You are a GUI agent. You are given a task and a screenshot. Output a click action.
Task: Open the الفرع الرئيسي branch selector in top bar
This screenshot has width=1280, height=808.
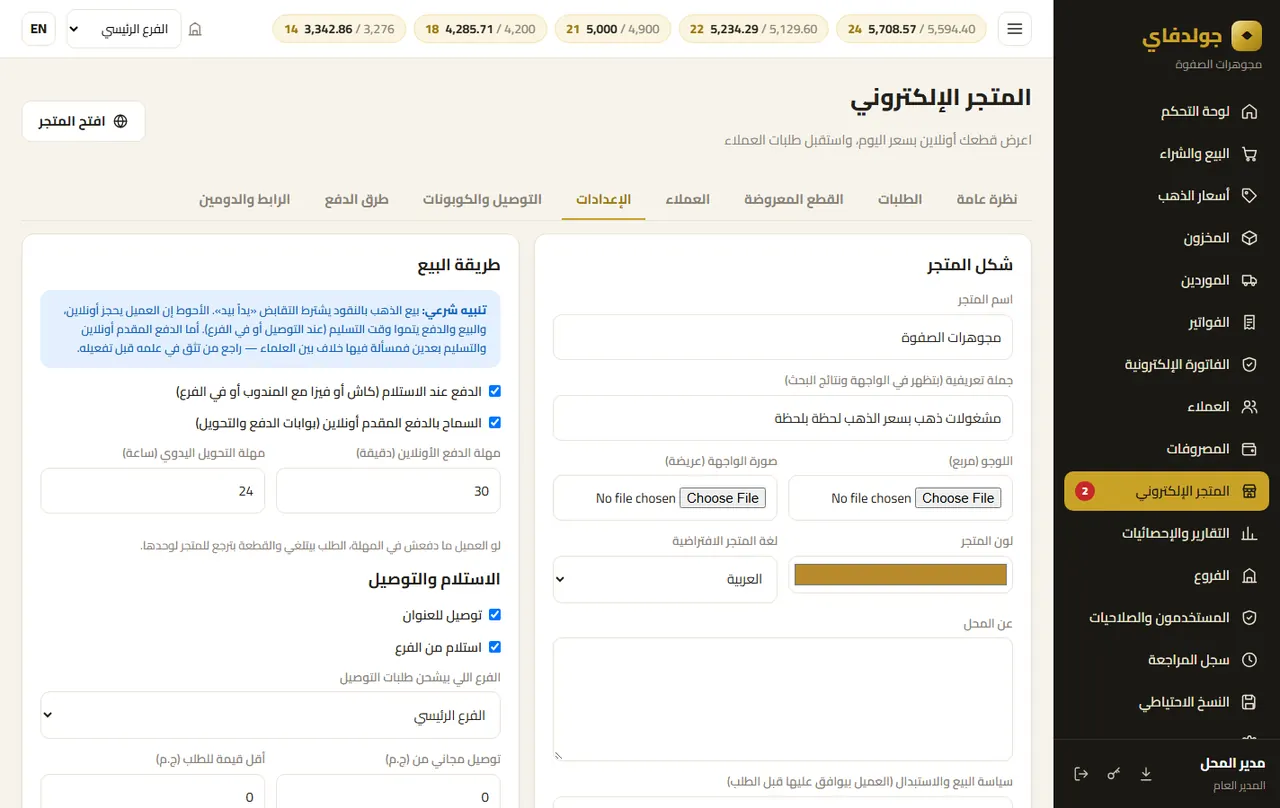[124, 29]
